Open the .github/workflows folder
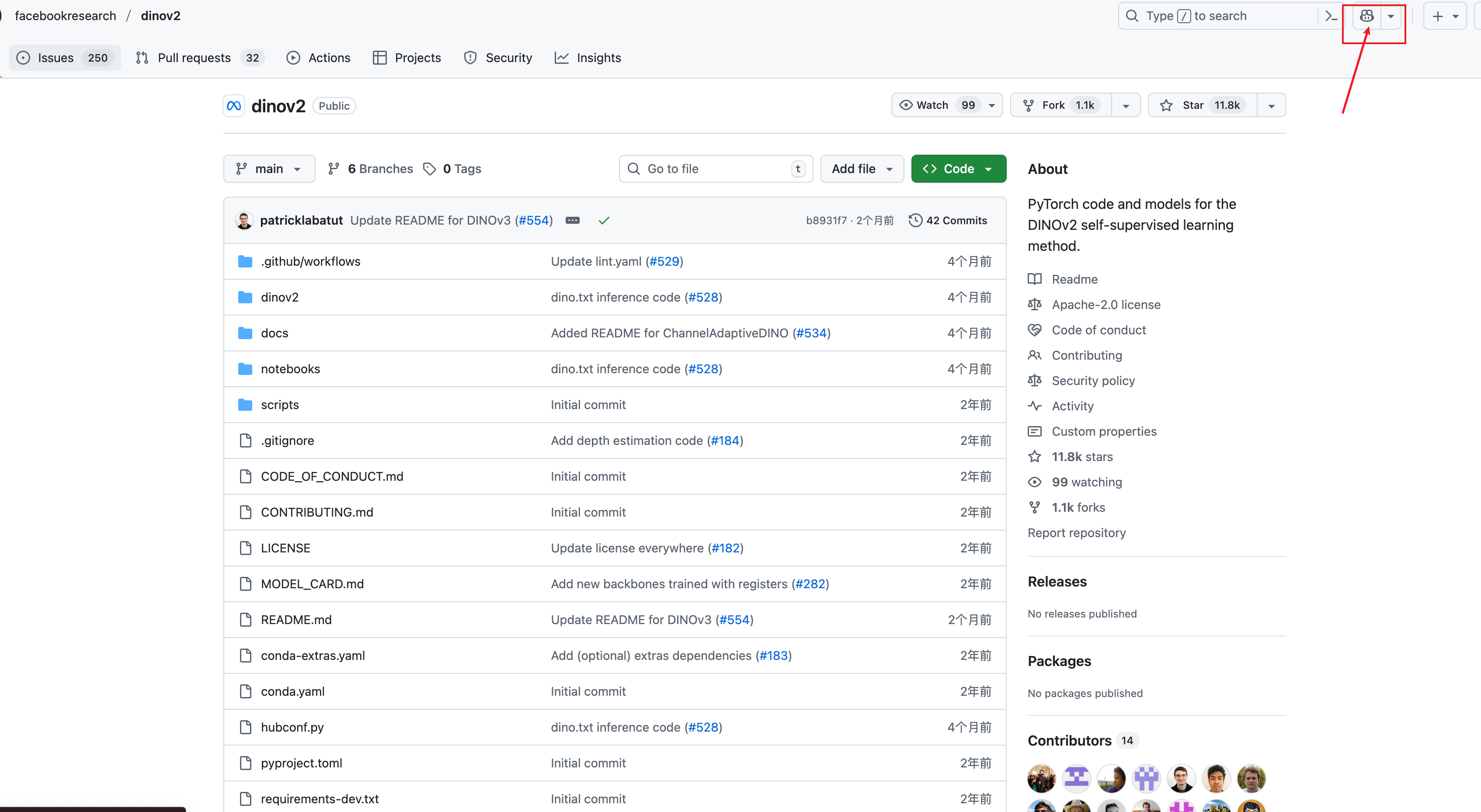 310,261
